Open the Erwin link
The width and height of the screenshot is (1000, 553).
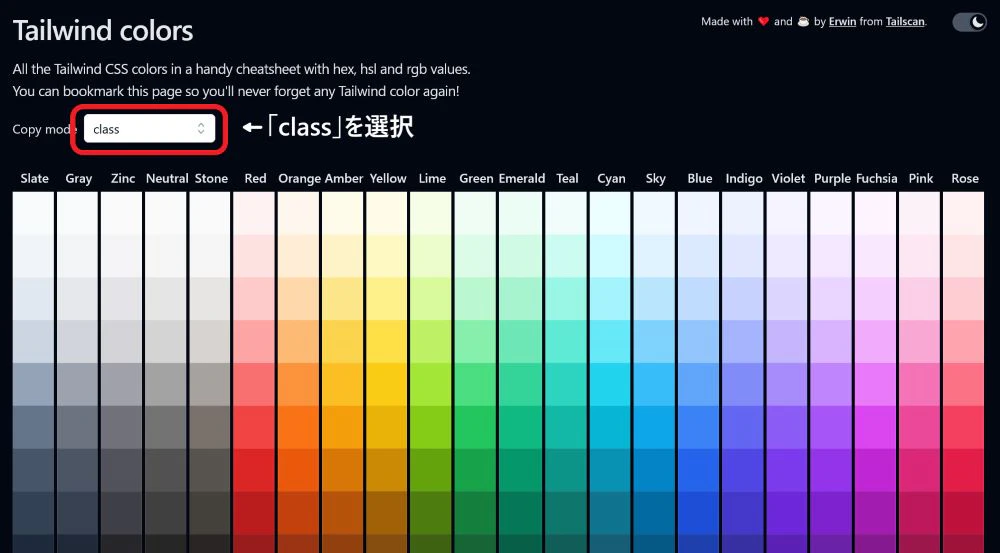pos(842,22)
